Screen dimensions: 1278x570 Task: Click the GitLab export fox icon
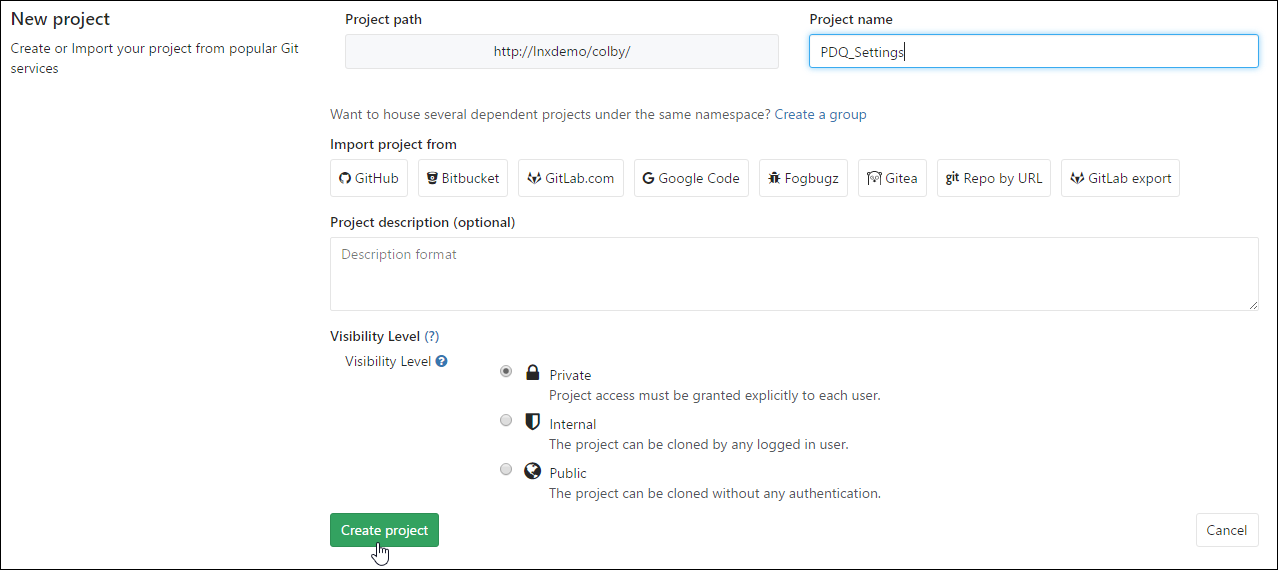click(1077, 179)
